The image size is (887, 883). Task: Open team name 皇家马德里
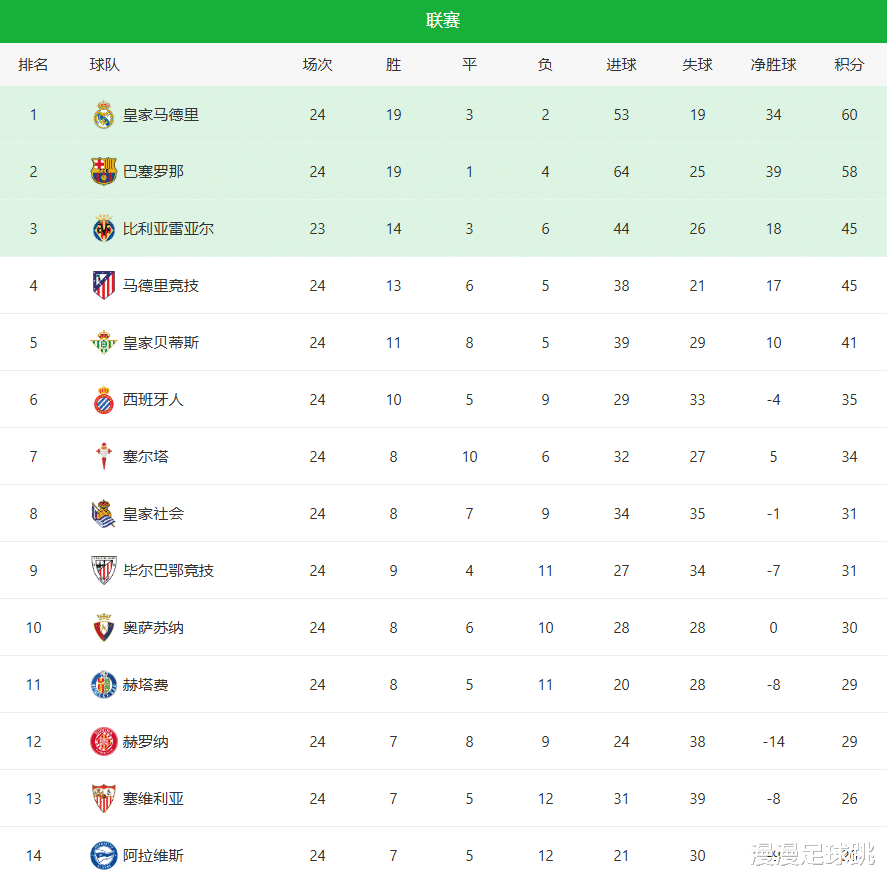[161, 115]
